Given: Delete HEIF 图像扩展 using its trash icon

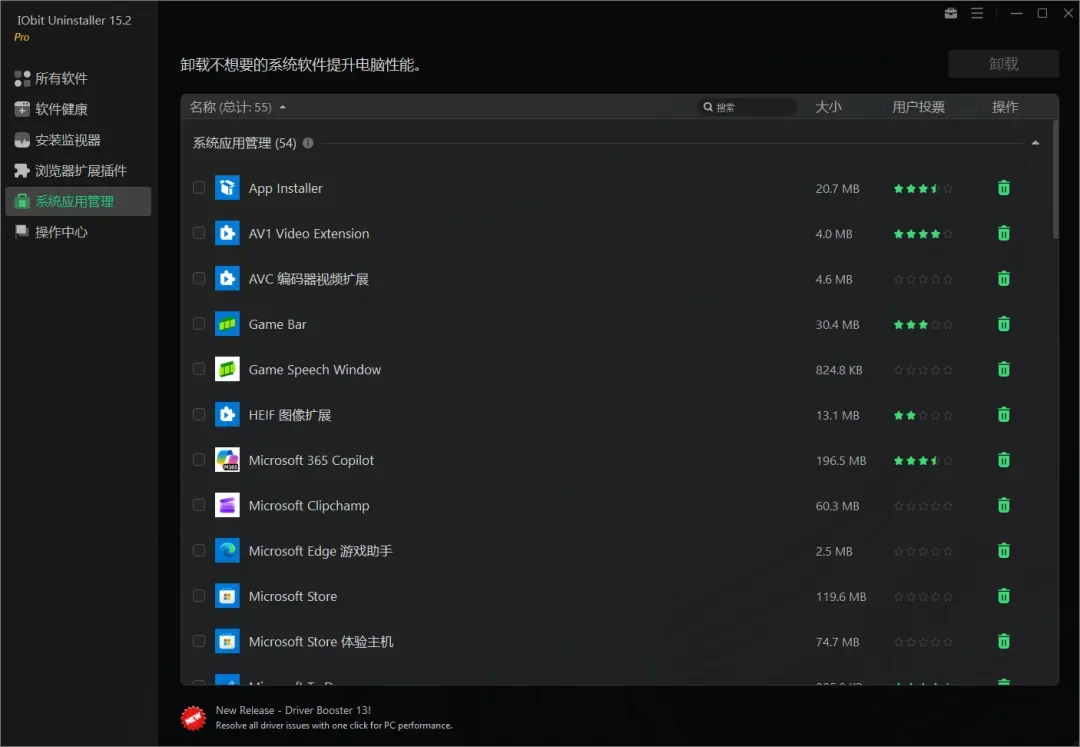Looking at the screenshot, I should pyautogui.click(x=1004, y=415).
